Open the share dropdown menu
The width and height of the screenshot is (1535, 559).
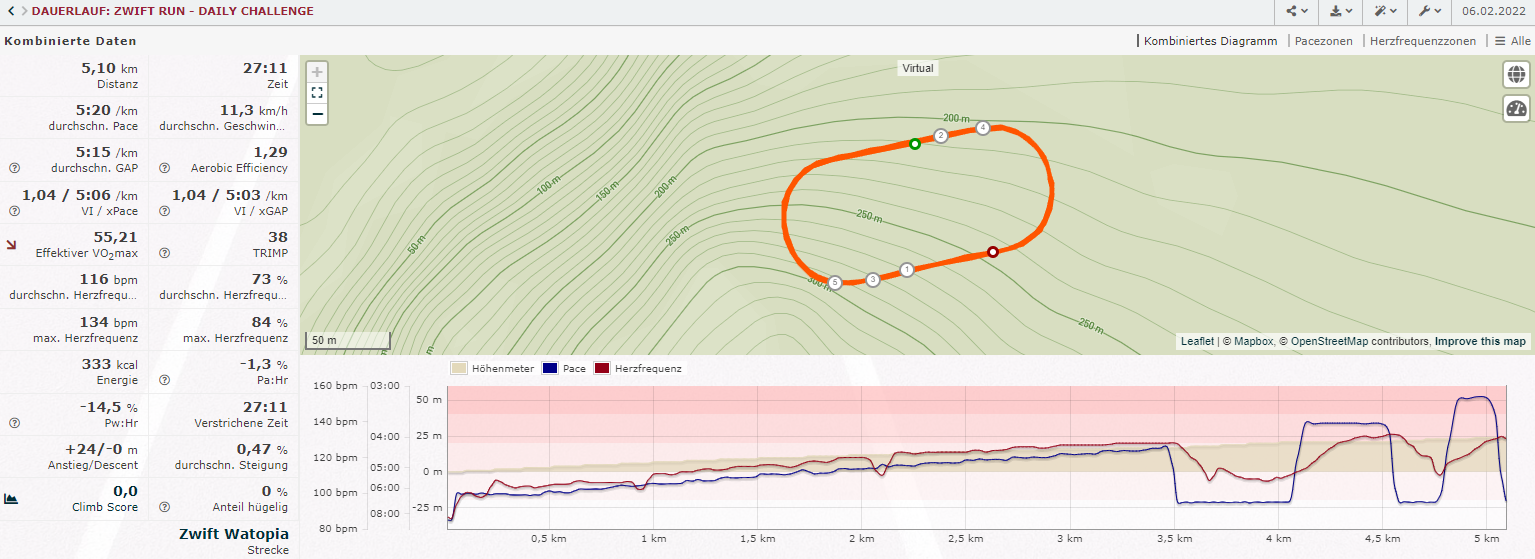1296,12
